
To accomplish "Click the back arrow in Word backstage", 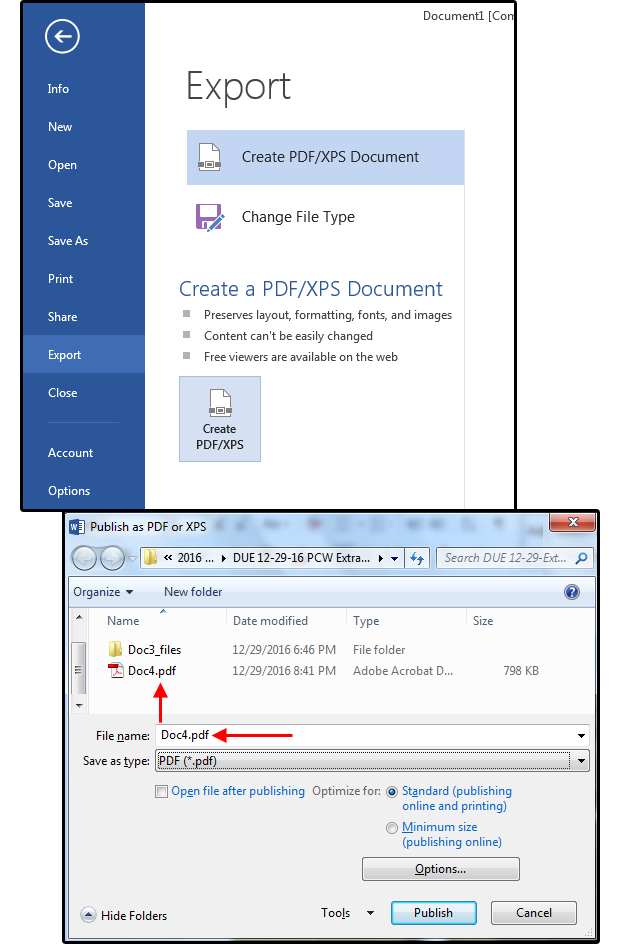I will (62, 36).
